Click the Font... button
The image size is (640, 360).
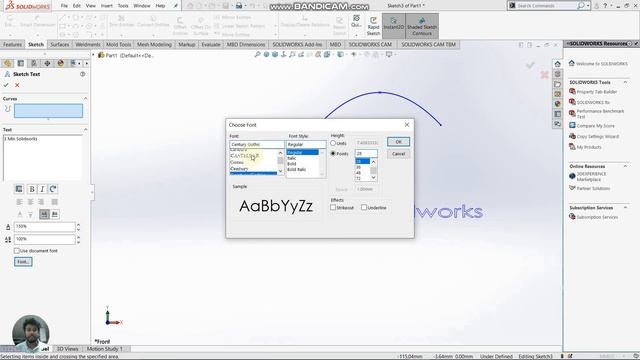pyautogui.click(x=23, y=262)
